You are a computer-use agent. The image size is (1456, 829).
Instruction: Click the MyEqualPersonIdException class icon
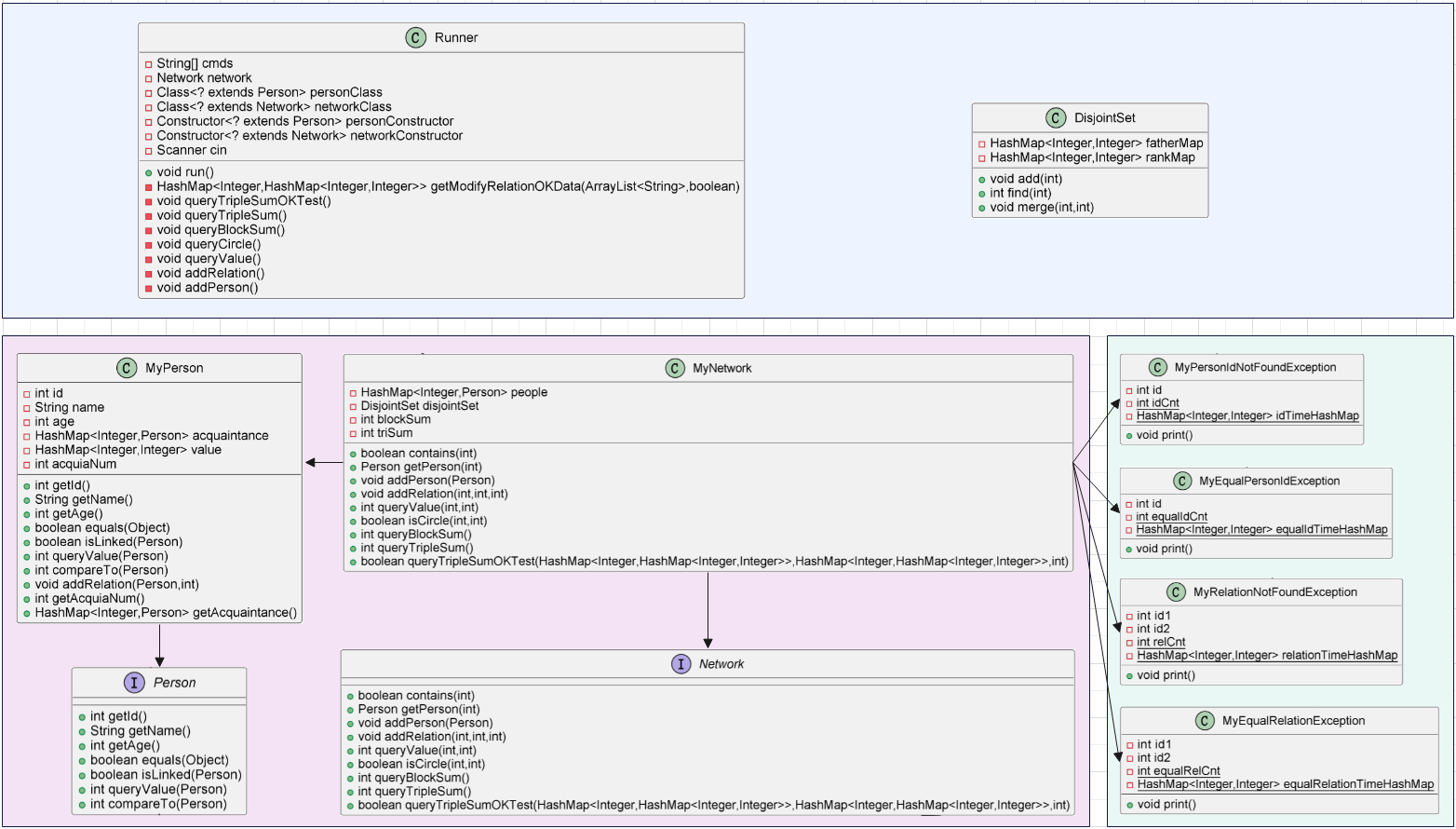tap(1182, 481)
